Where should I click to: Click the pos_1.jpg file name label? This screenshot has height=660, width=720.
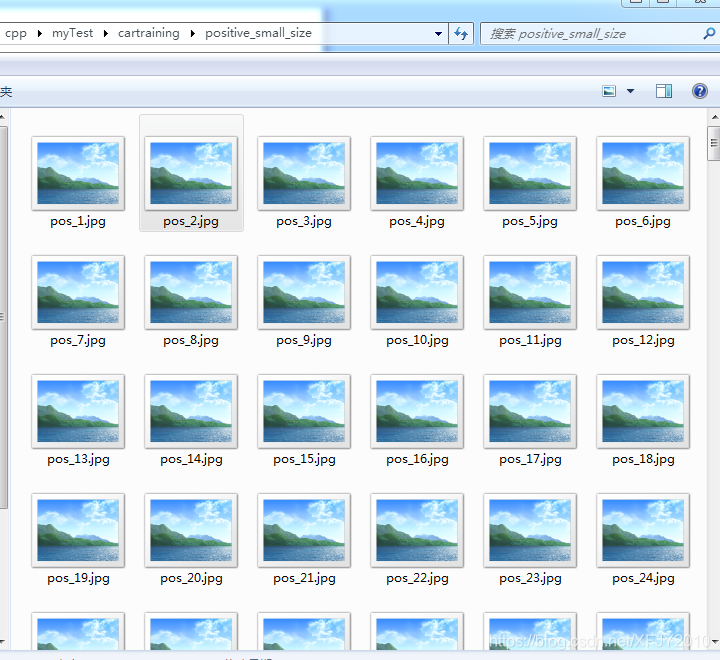78,221
